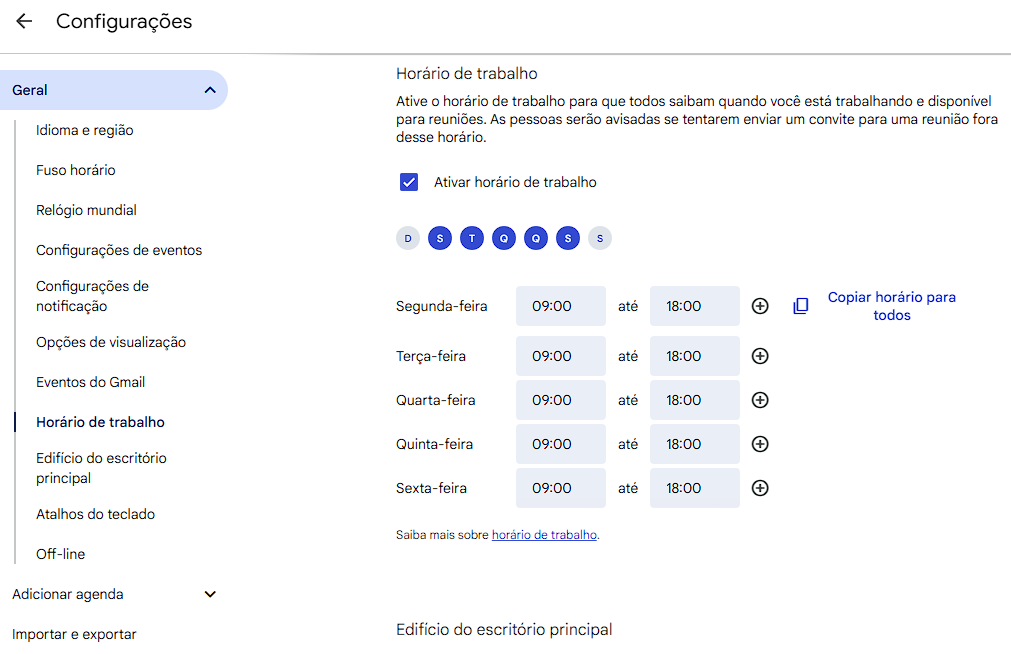Select Idioma e região in sidebar
Screen dimensions: 1011x654
click(84, 130)
